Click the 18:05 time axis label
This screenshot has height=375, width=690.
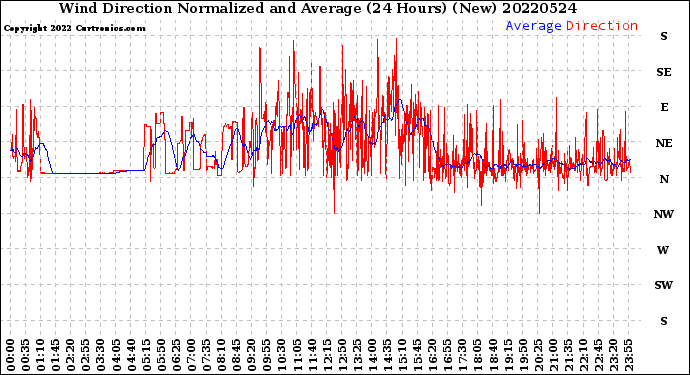(478, 355)
